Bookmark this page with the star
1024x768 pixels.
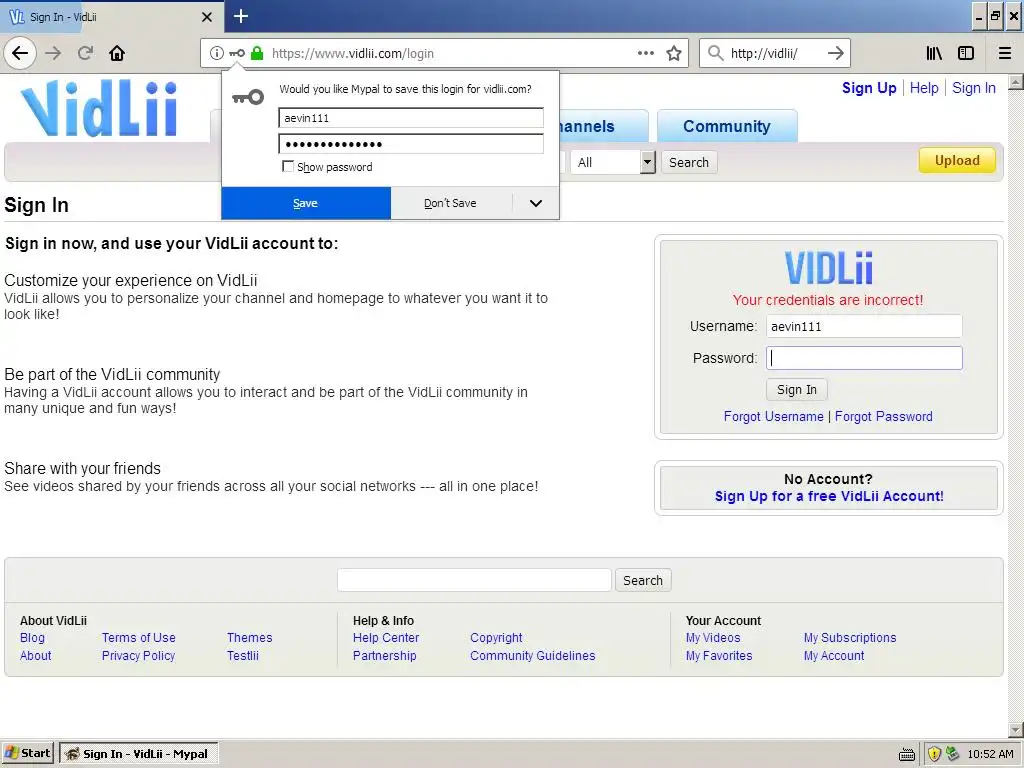click(x=674, y=53)
